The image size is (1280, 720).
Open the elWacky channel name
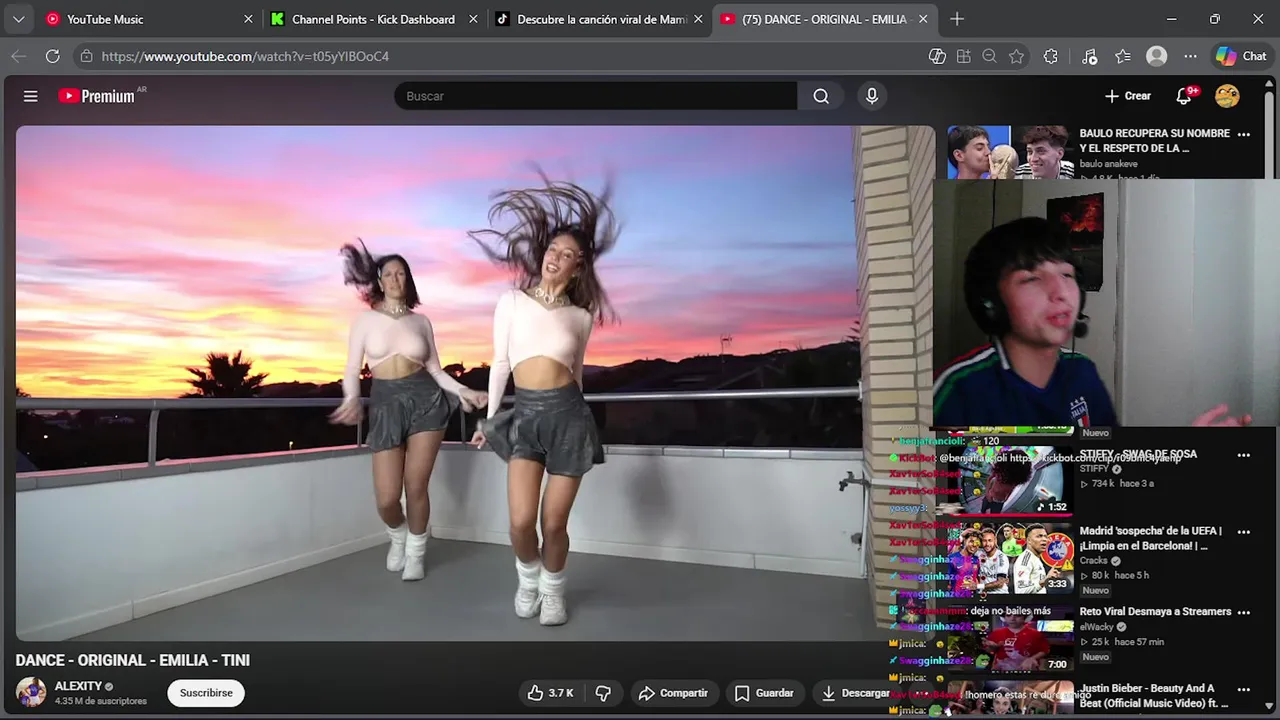pyautogui.click(x=1096, y=627)
